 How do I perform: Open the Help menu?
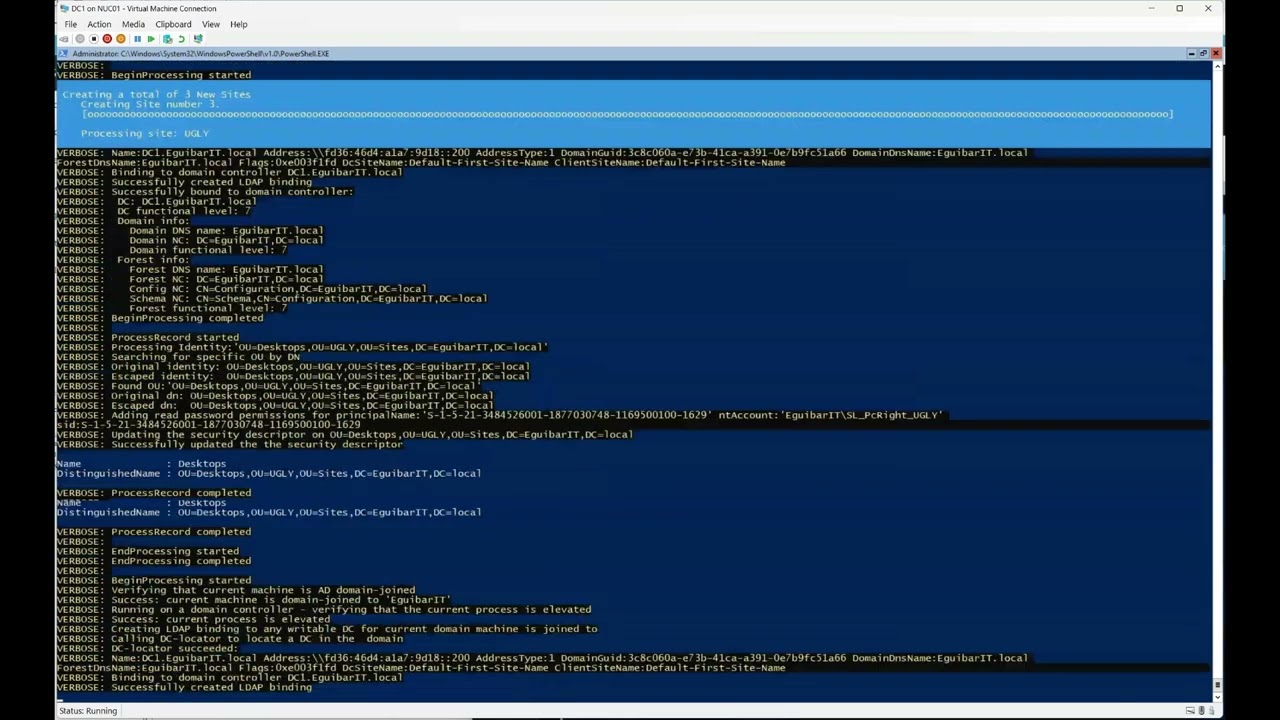(x=239, y=24)
